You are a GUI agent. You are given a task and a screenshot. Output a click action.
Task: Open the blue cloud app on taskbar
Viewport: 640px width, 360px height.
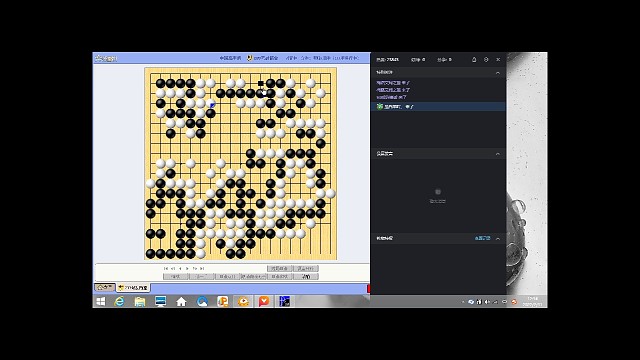[202, 301]
